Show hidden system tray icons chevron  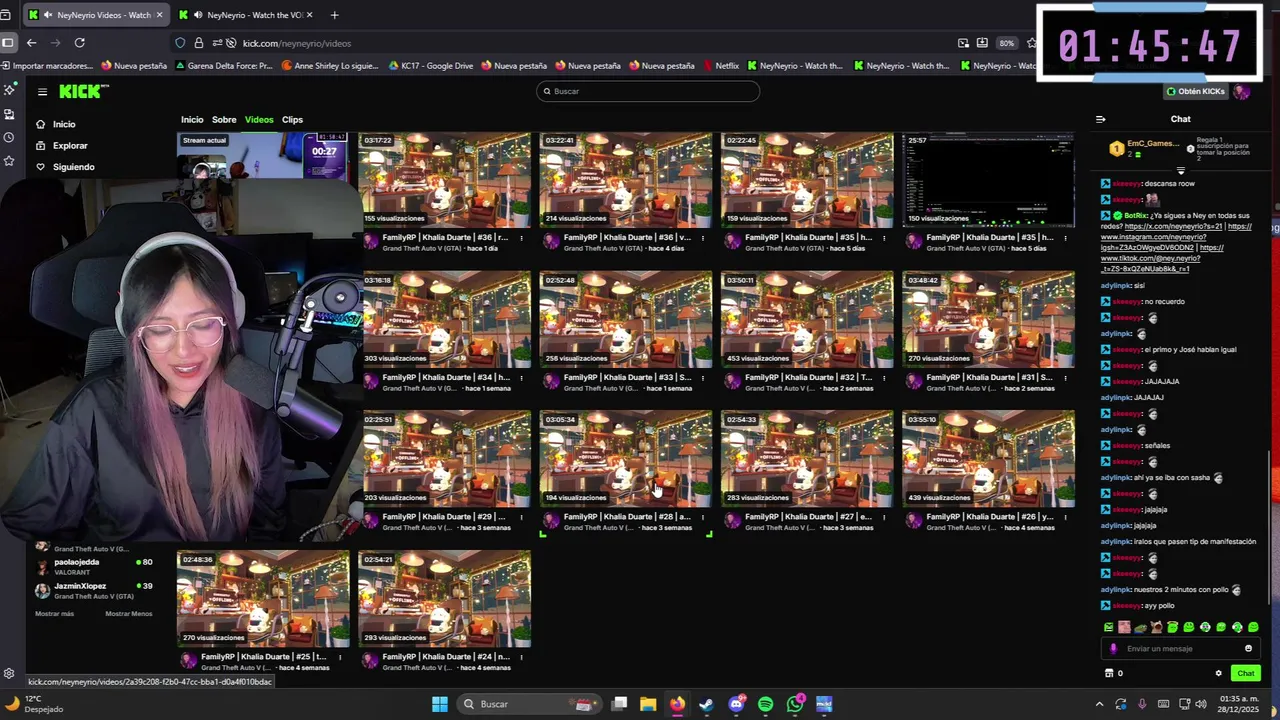[1101, 704]
